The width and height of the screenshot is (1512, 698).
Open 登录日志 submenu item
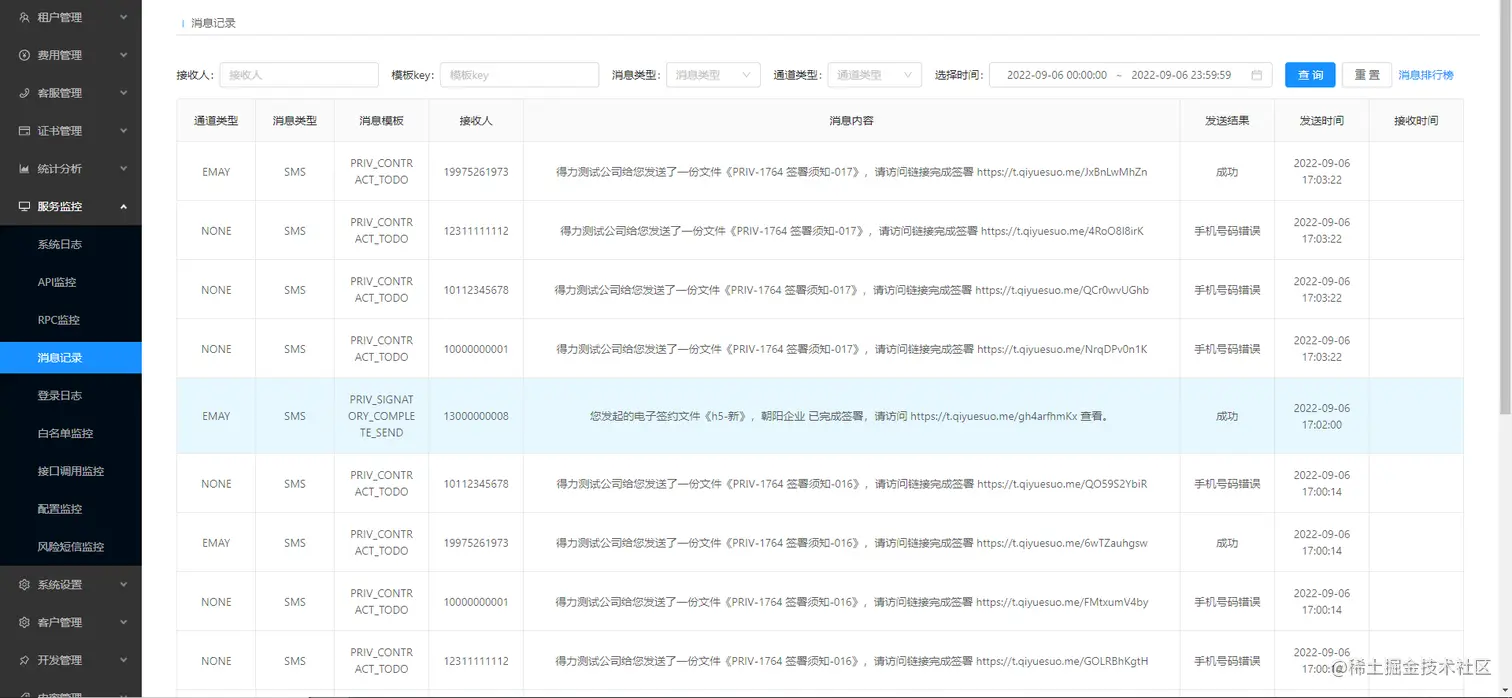pyautogui.click(x=71, y=396)
